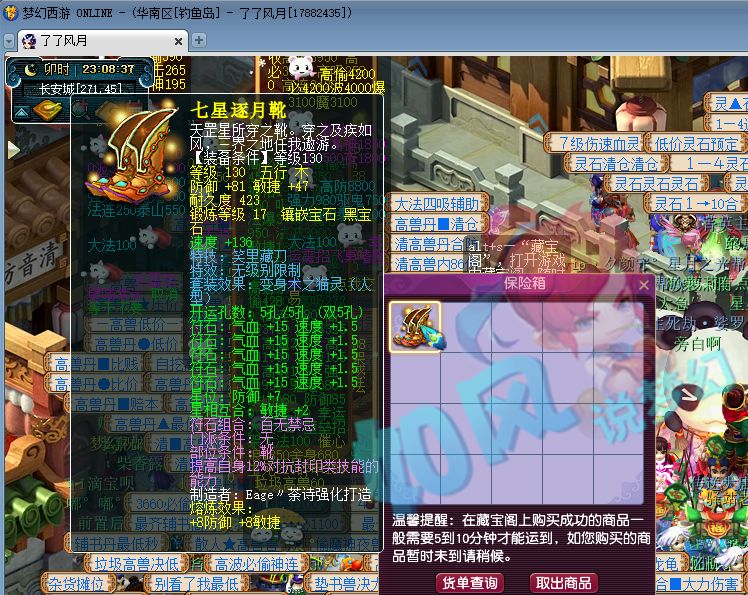The height and width of the screenshot is (595, 748).
Task: Click the 七星逐月靴 item title
Action: click(238, 110)
